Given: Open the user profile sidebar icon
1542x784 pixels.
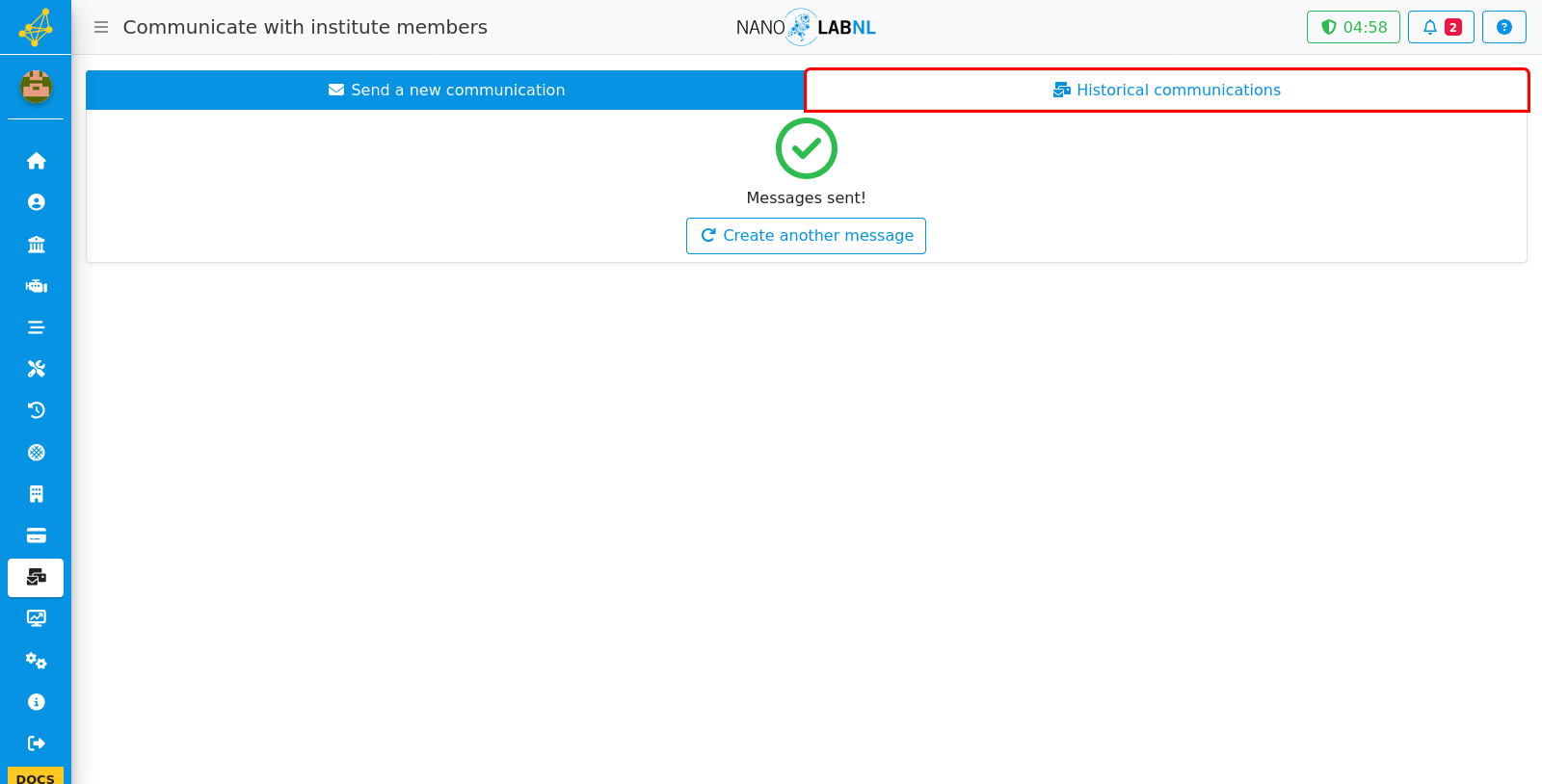Looking at the screenshot, I should [x=36, y=202].
